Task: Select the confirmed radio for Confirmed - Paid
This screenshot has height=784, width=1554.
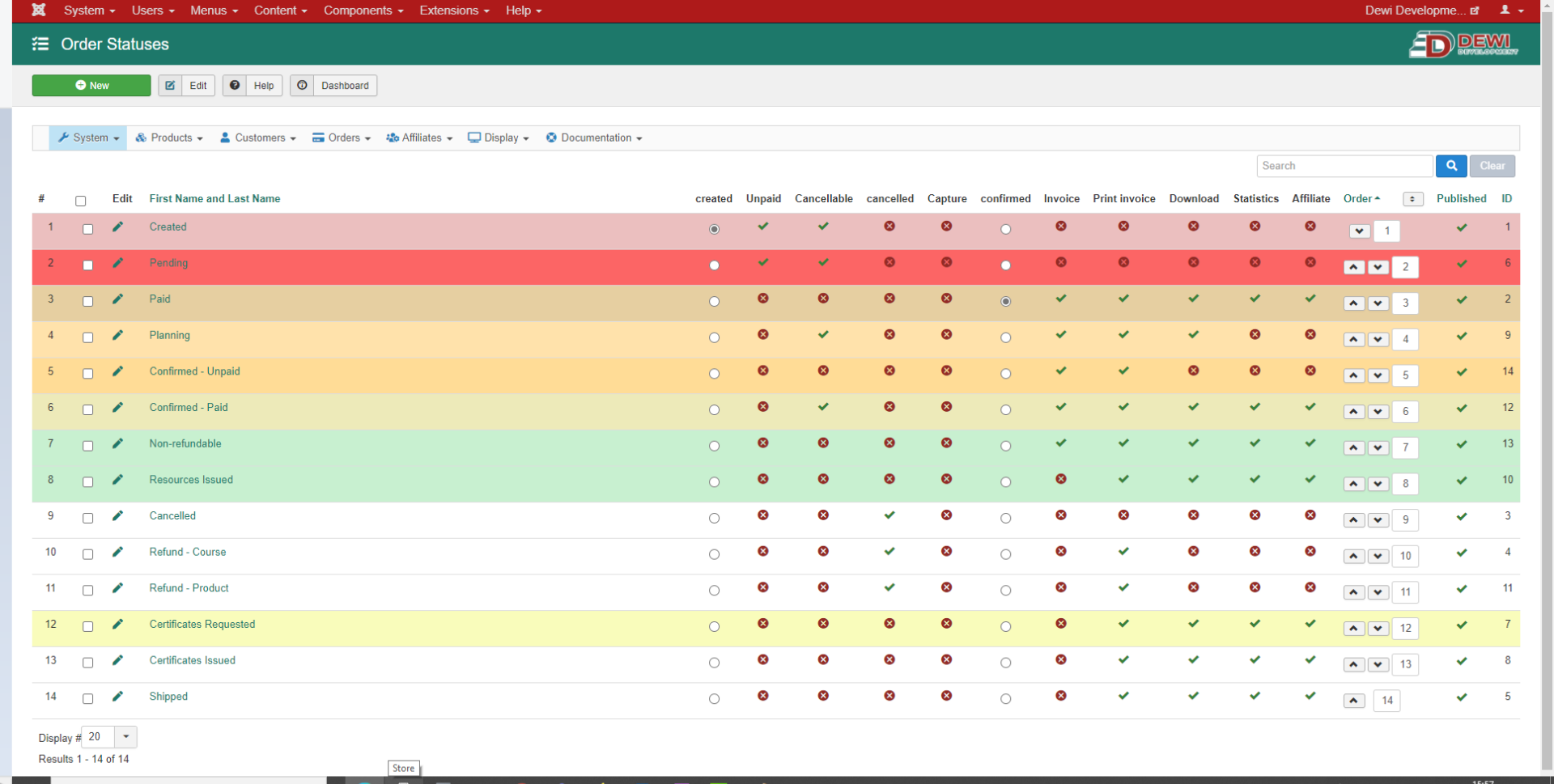Action: [1005, 410]
